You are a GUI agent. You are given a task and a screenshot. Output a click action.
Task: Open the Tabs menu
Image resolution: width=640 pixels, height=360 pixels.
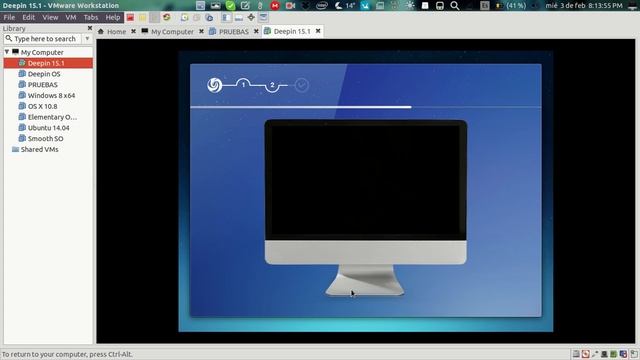91,18
